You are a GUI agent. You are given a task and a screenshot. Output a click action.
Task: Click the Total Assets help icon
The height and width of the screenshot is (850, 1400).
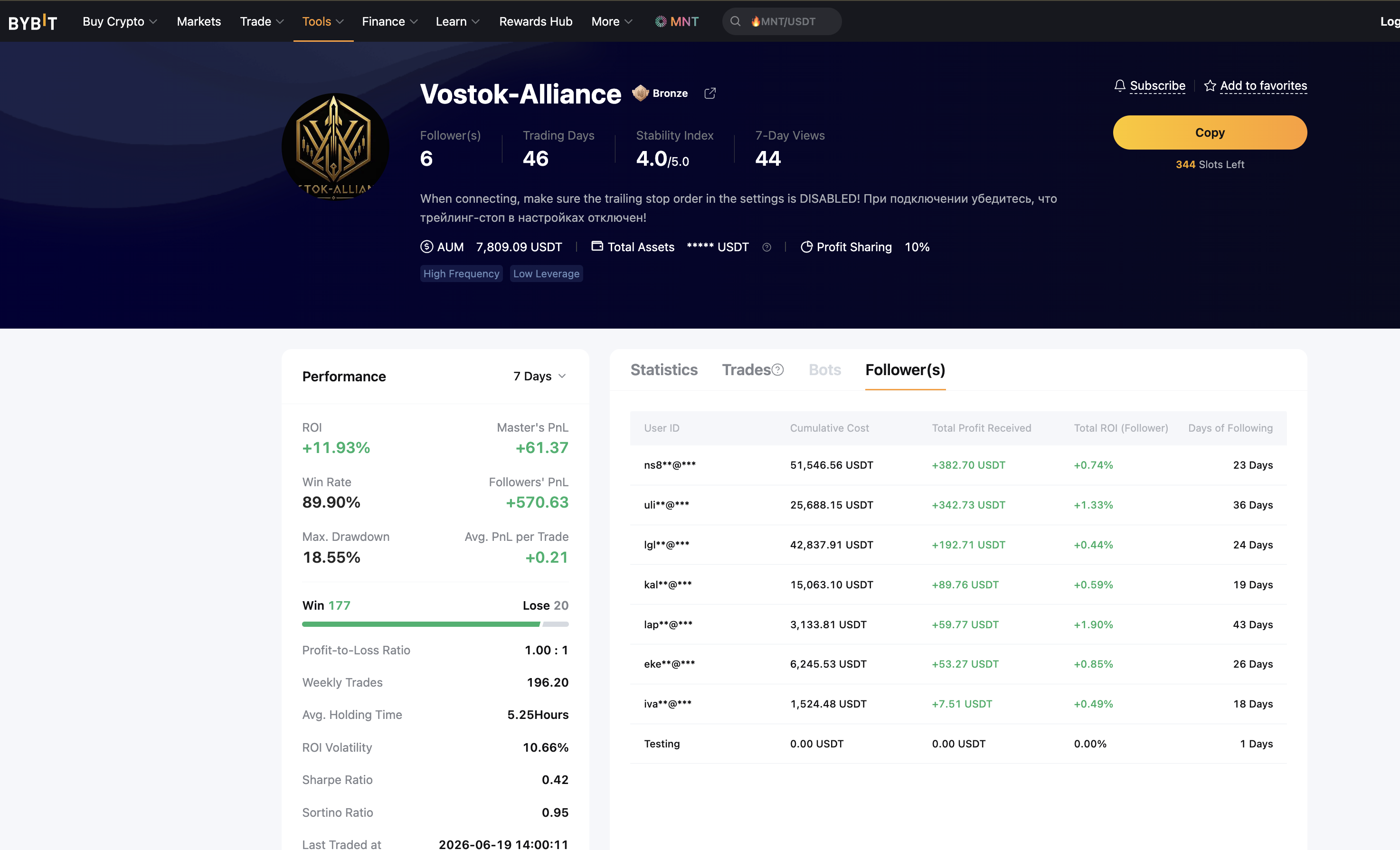pos(766,247)
